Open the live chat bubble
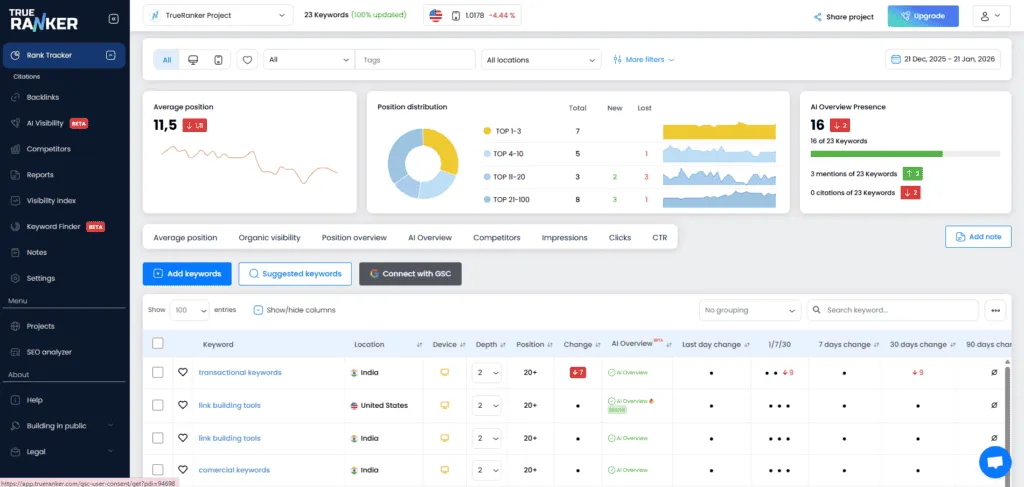 coord(995,462)
